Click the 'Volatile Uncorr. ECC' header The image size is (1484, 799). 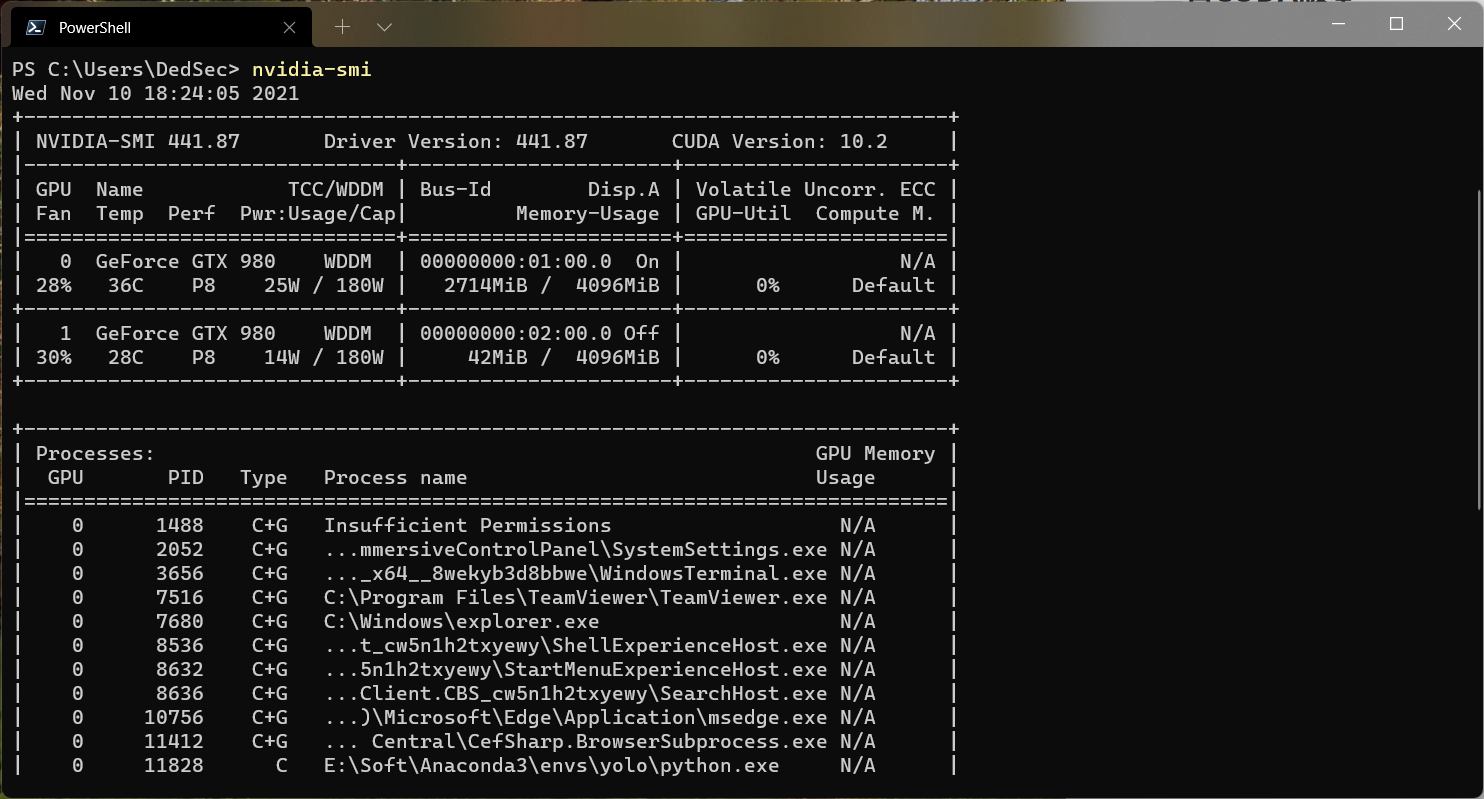pos(816,190)
